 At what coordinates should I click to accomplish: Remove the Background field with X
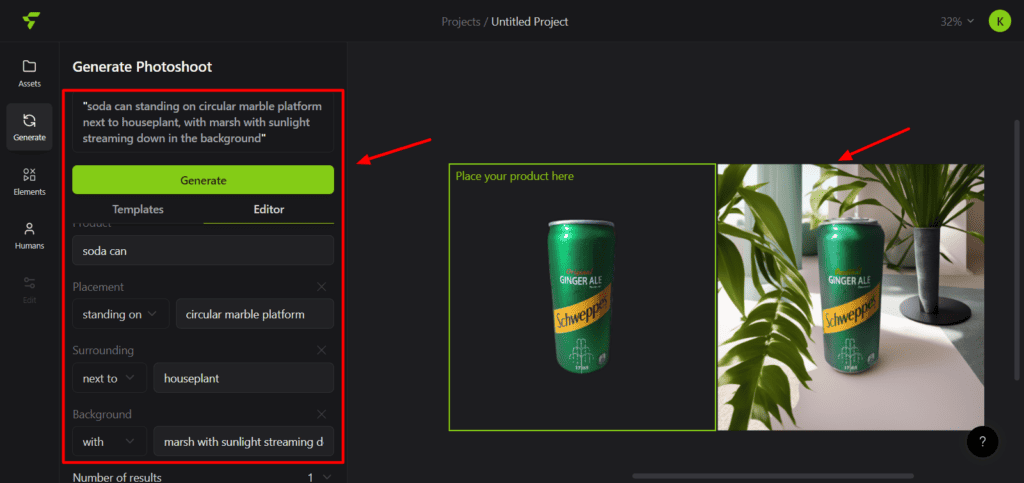pos(321,414)
